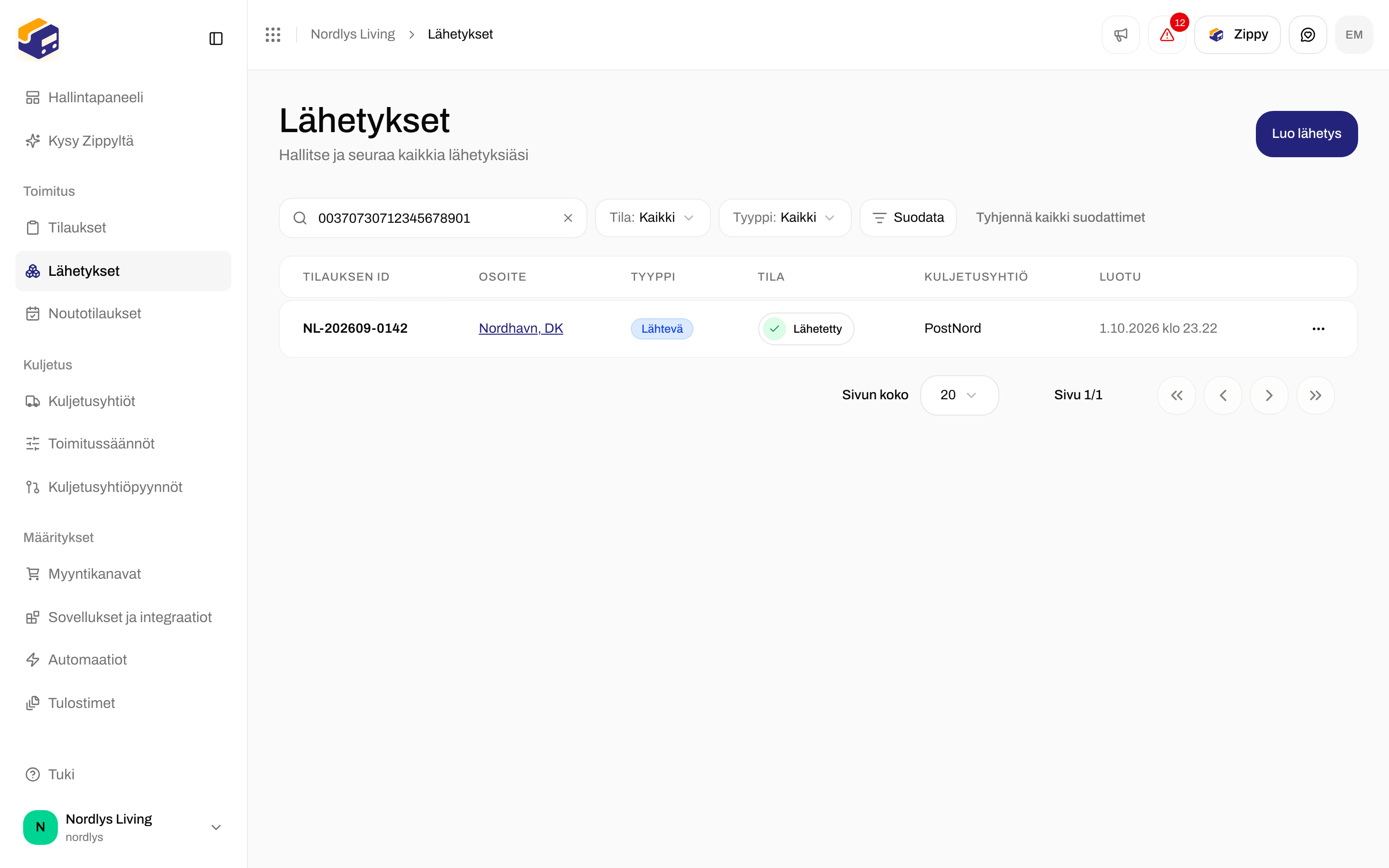
Task: Open Toimitussäännöt
Action: coord(123,444)
